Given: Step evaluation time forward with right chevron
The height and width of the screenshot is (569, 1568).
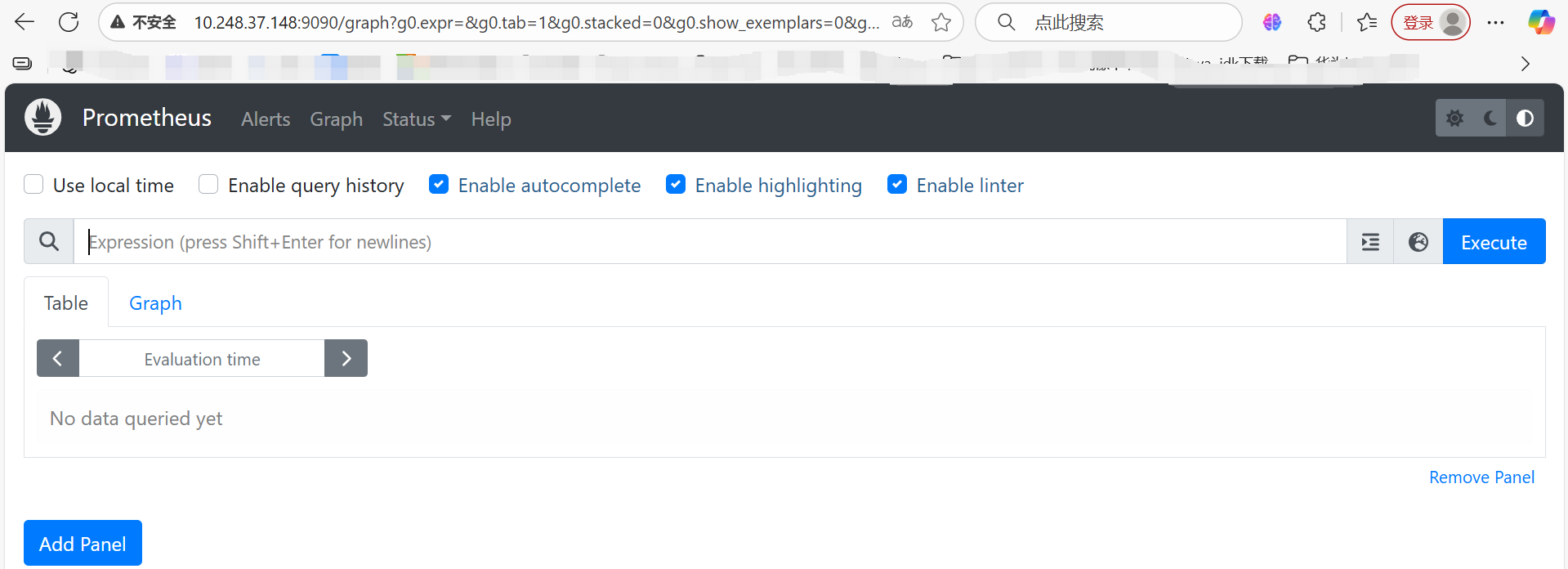Looking at the screenshot, I should [346, 358].
